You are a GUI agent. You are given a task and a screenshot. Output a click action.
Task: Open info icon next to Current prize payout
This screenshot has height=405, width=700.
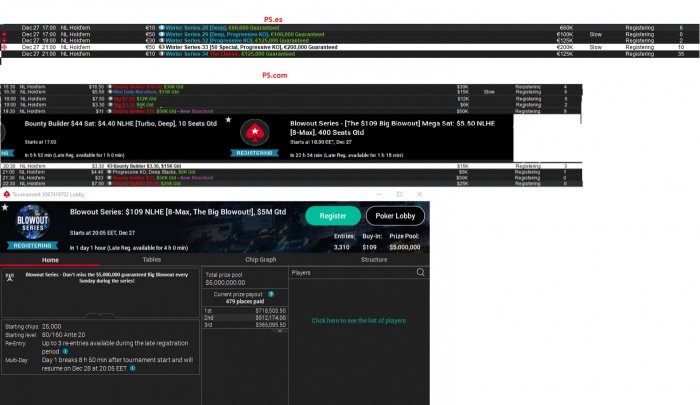271,294
